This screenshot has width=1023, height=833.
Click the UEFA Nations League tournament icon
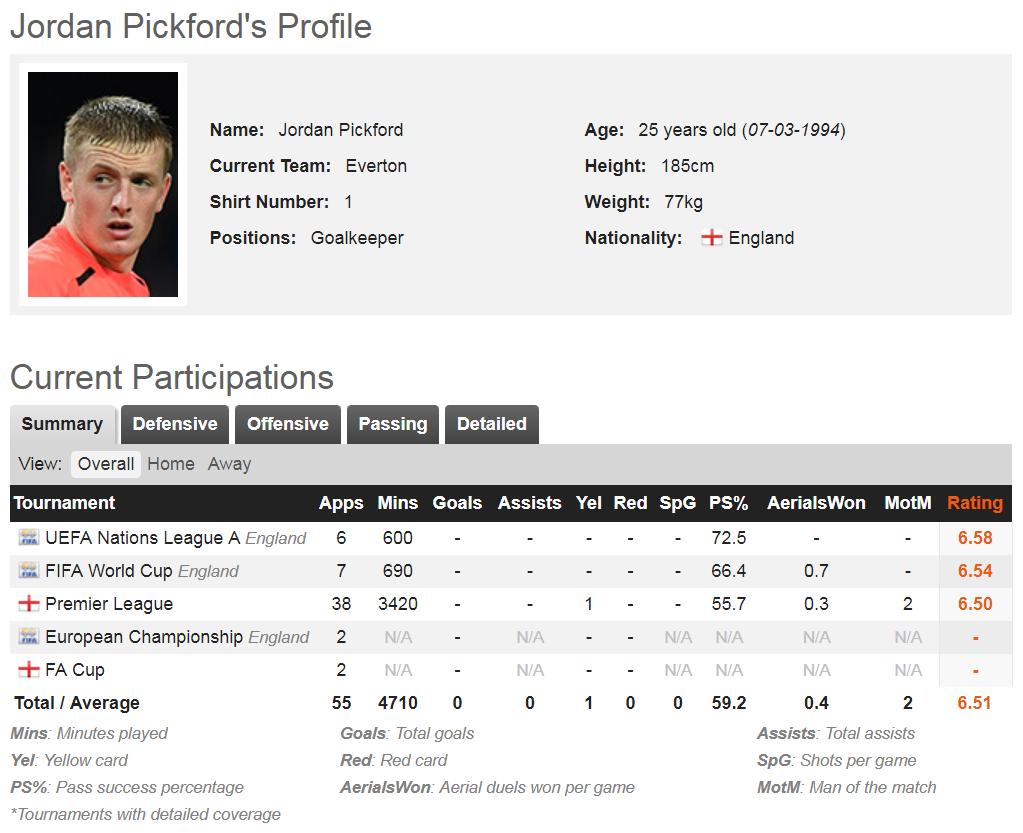click(28, 538)
